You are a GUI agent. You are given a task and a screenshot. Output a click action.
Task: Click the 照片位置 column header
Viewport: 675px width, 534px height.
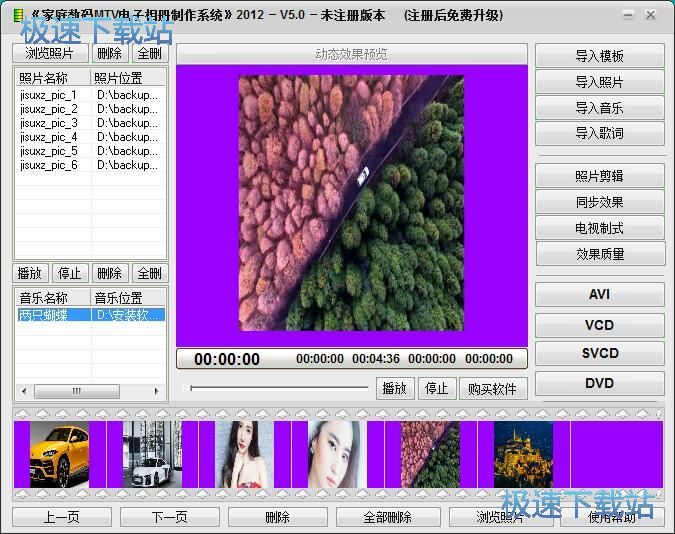click(128, 78)
